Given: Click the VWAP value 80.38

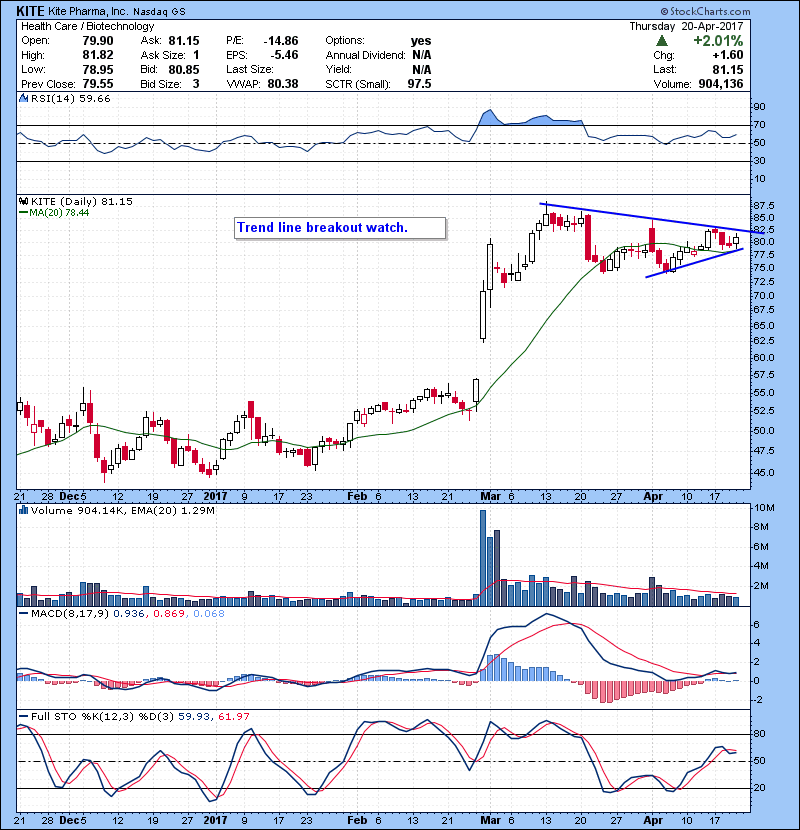Looking at the screenshot, I should 283,84.
